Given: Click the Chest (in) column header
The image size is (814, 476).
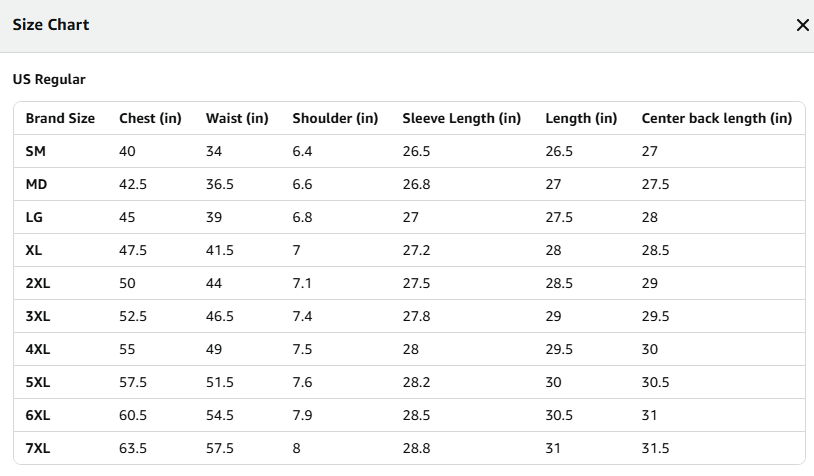Looking at the screenshot, I should [150, 118].
